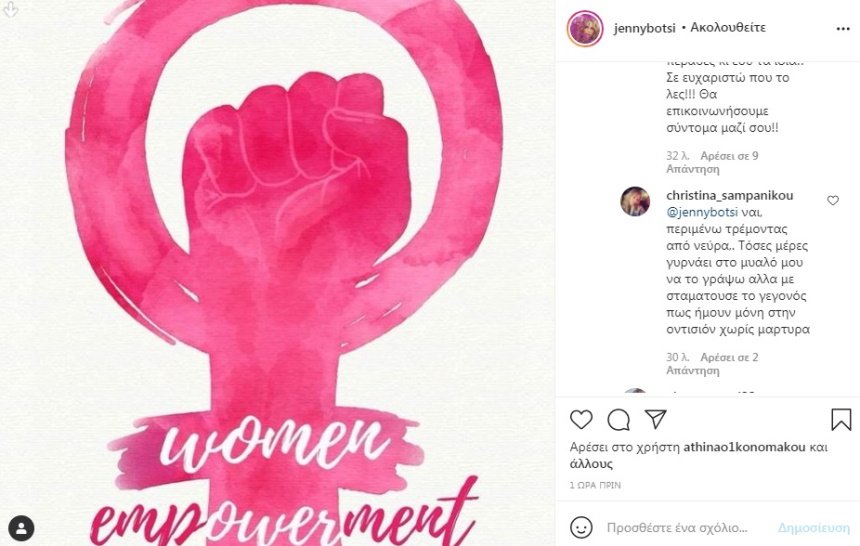Click the add comment input field

pos(677,528)
